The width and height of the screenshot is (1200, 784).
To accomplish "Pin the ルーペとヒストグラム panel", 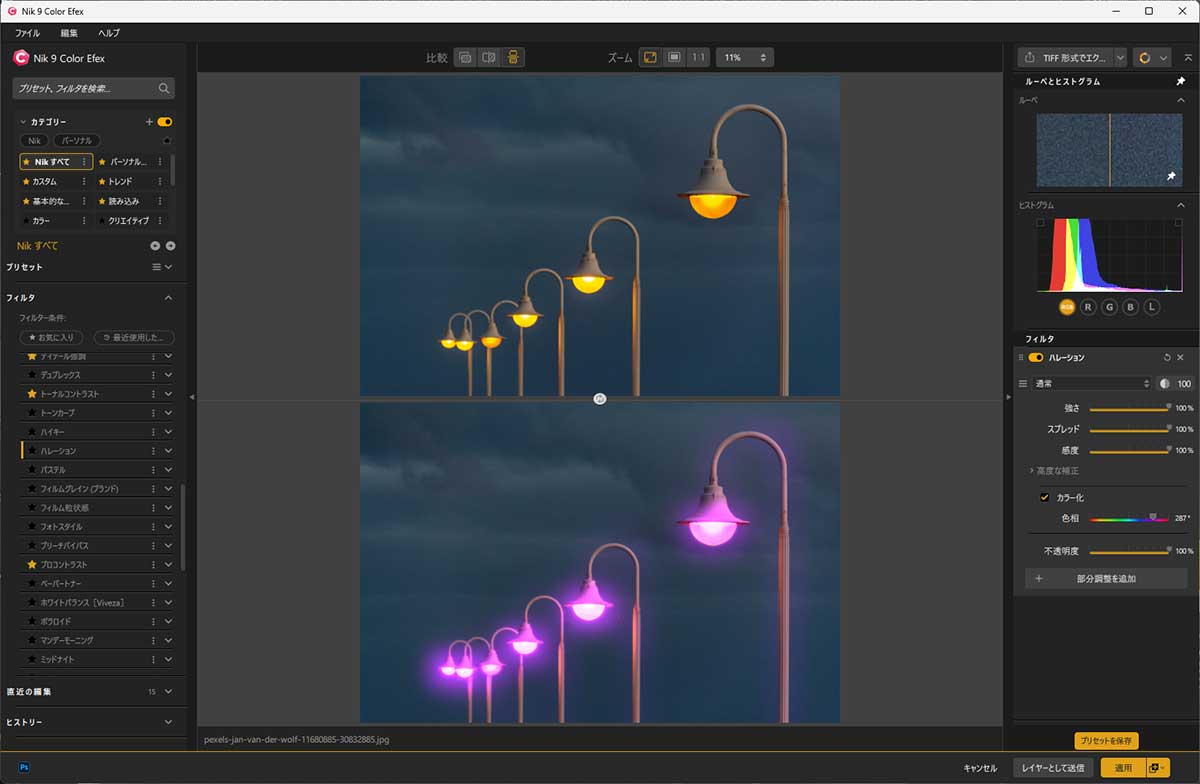I will (x=1180, y=82).
